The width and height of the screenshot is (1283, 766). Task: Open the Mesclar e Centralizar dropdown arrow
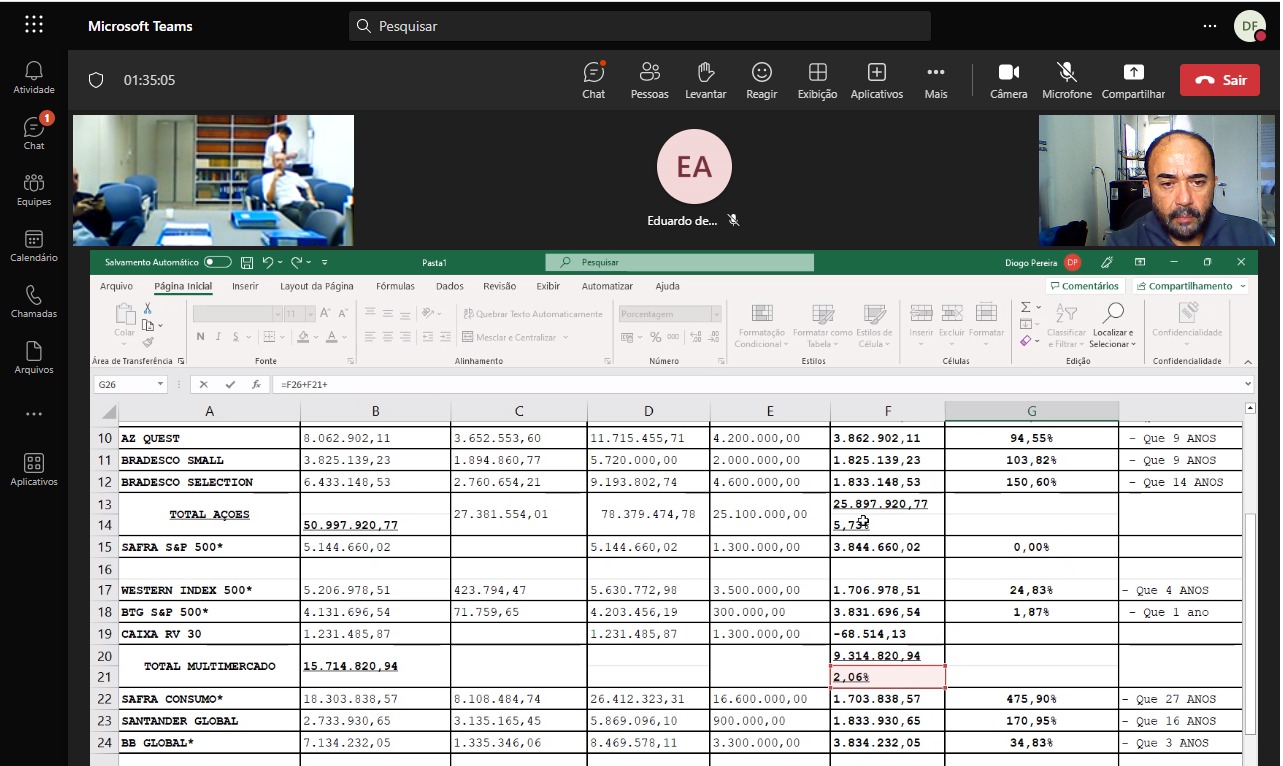click(x=564, y=338)
